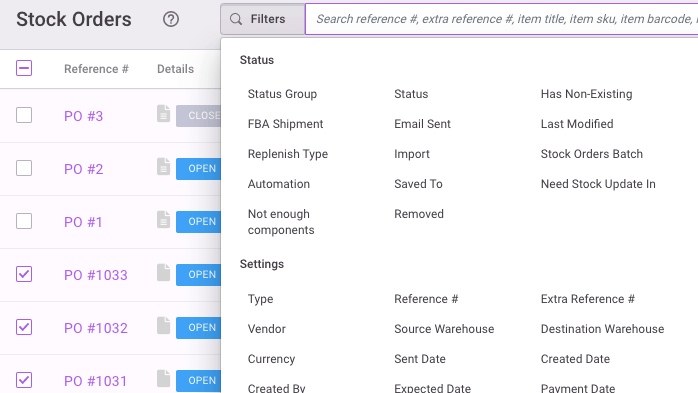
Task: Choose the Replenish Type filter
Action: [x=288, y=154]
